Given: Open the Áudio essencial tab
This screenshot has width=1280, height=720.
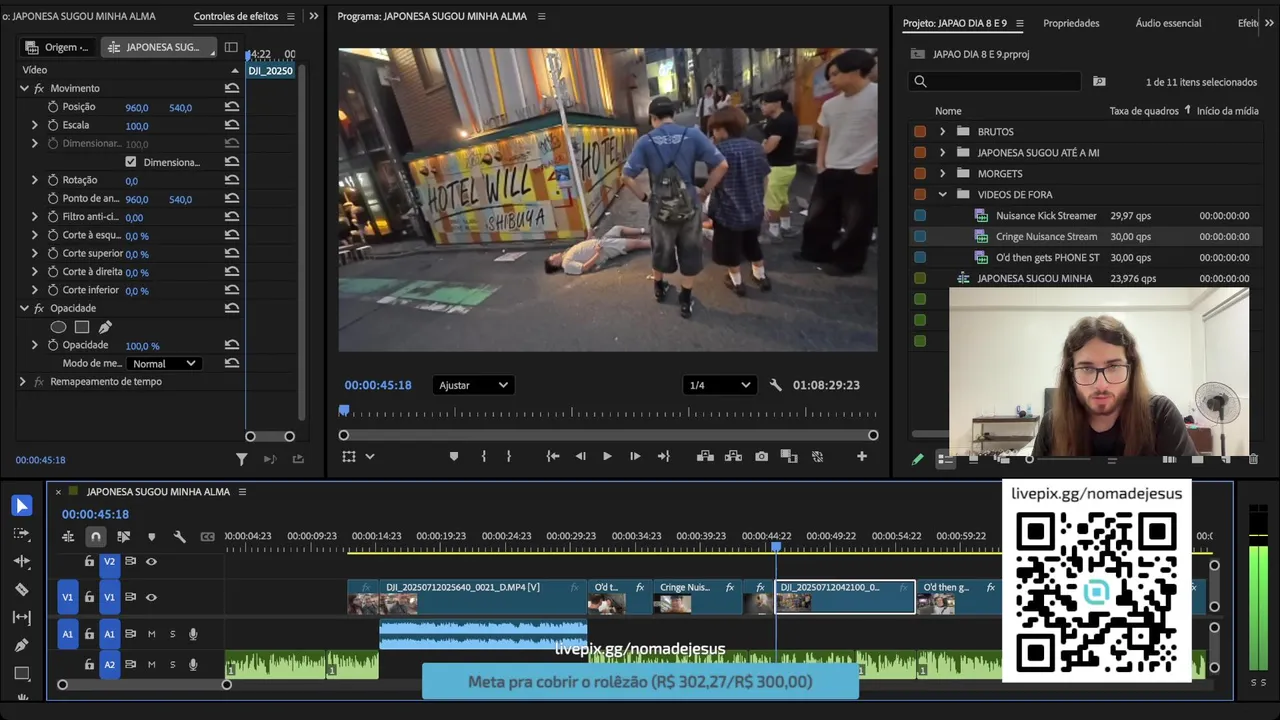Looking at the screenshot, I should click(x=1168, y=23).
